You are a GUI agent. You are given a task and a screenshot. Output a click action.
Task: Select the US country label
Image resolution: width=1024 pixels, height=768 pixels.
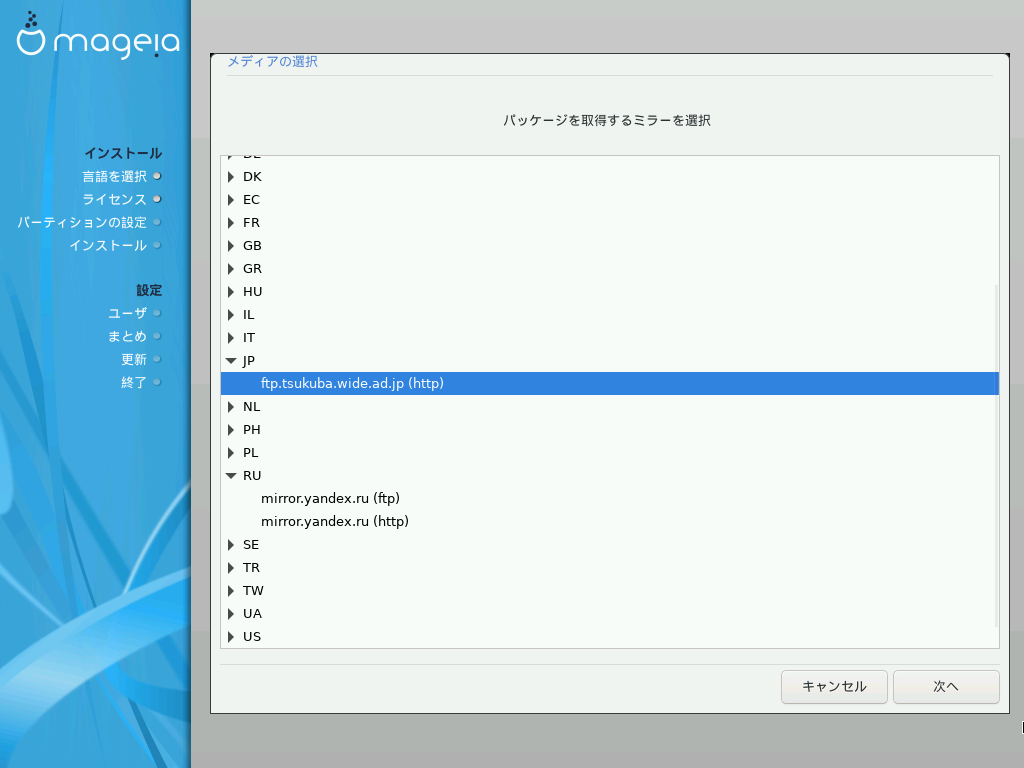[x=251, y=637]
